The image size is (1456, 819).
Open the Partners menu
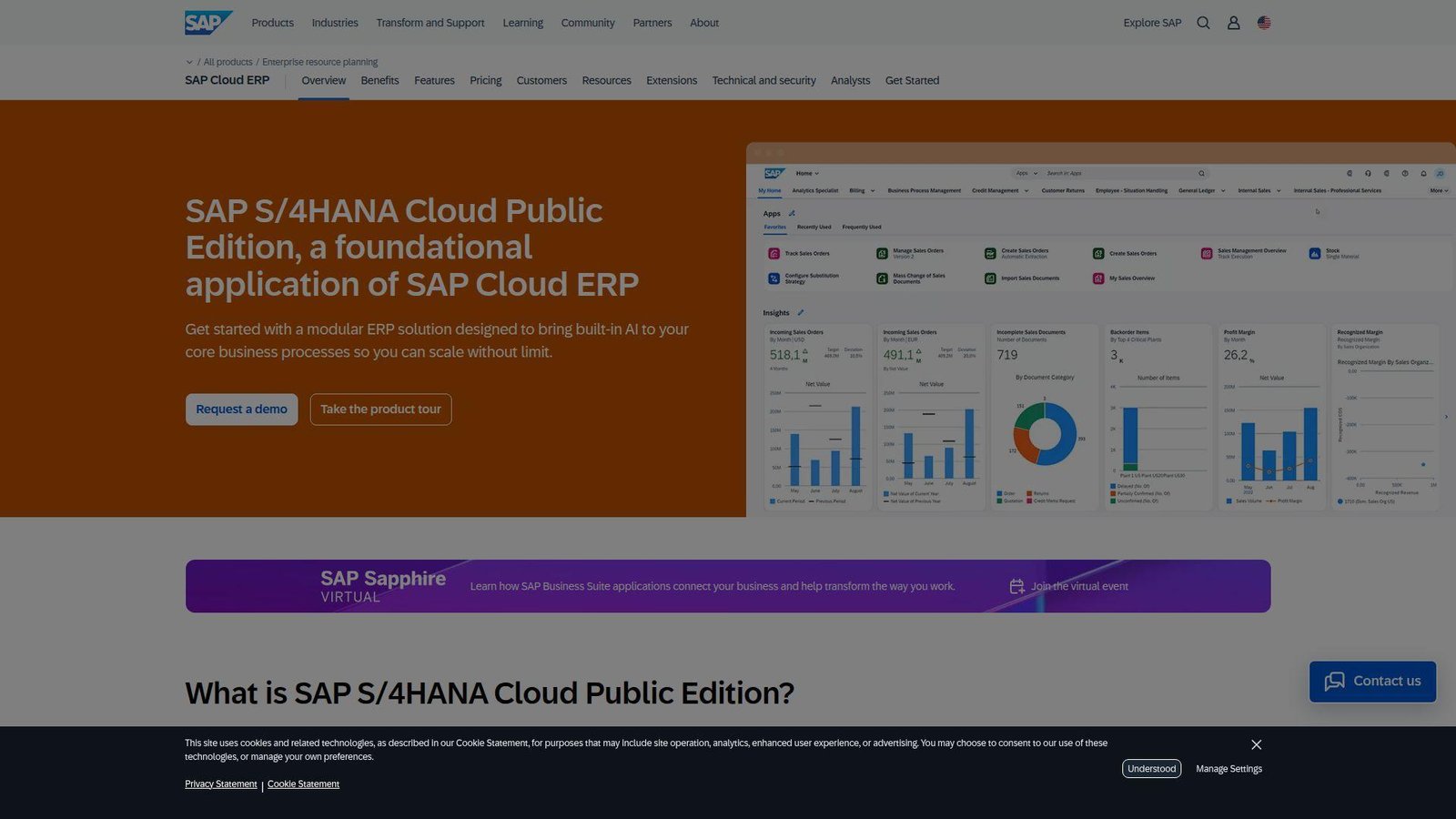(652, 23)
